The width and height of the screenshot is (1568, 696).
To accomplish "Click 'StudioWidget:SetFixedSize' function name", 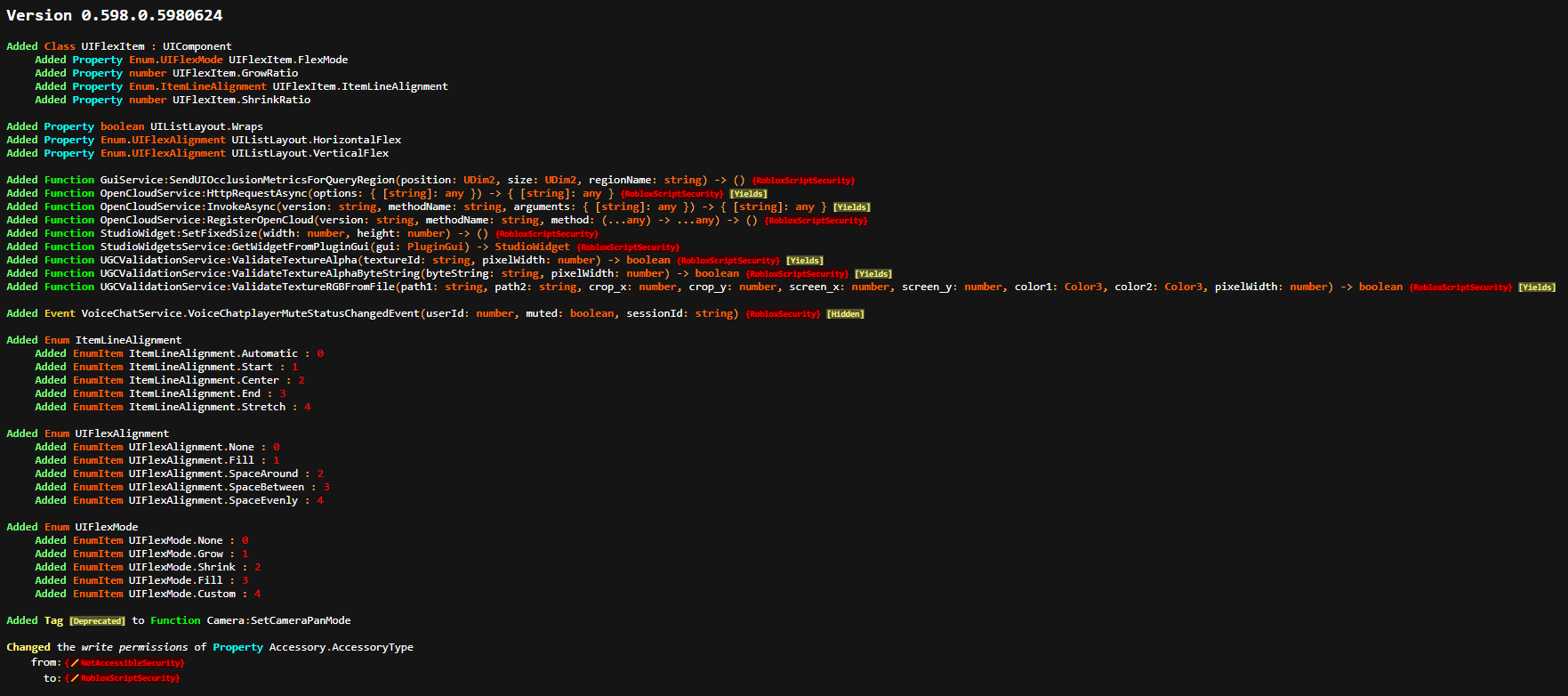I will tap(178, 233).
